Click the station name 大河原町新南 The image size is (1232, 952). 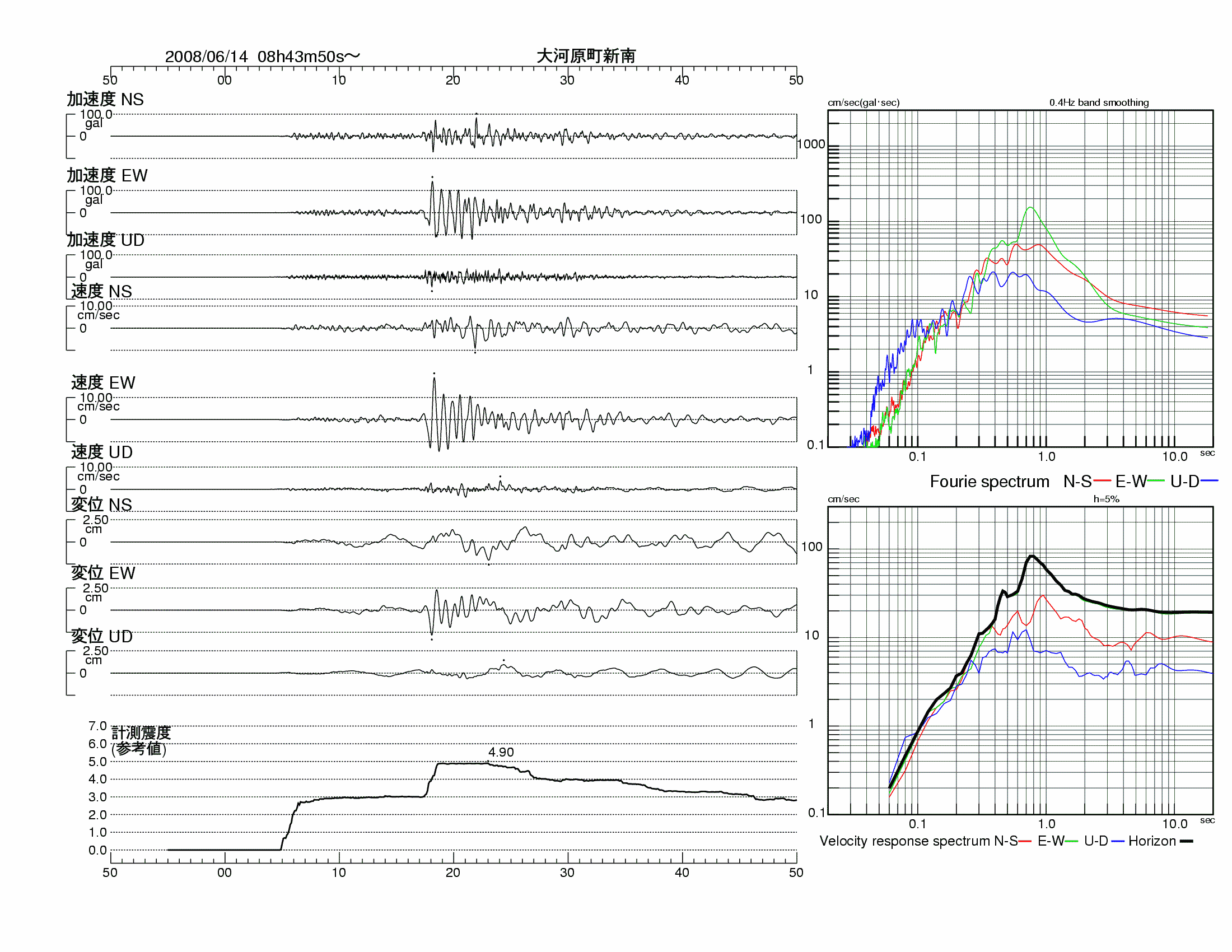tap(586, 56)
